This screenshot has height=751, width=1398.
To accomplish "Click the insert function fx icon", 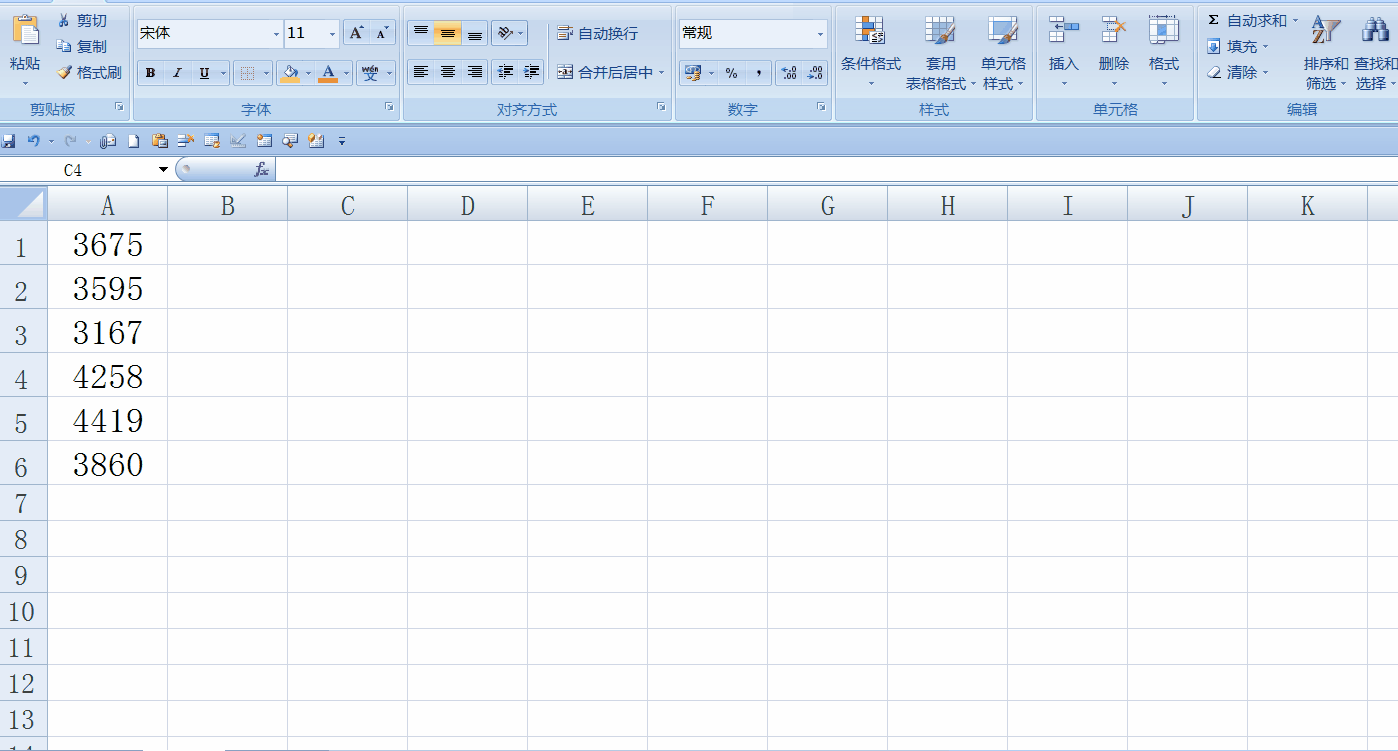I will coord(262,170).
